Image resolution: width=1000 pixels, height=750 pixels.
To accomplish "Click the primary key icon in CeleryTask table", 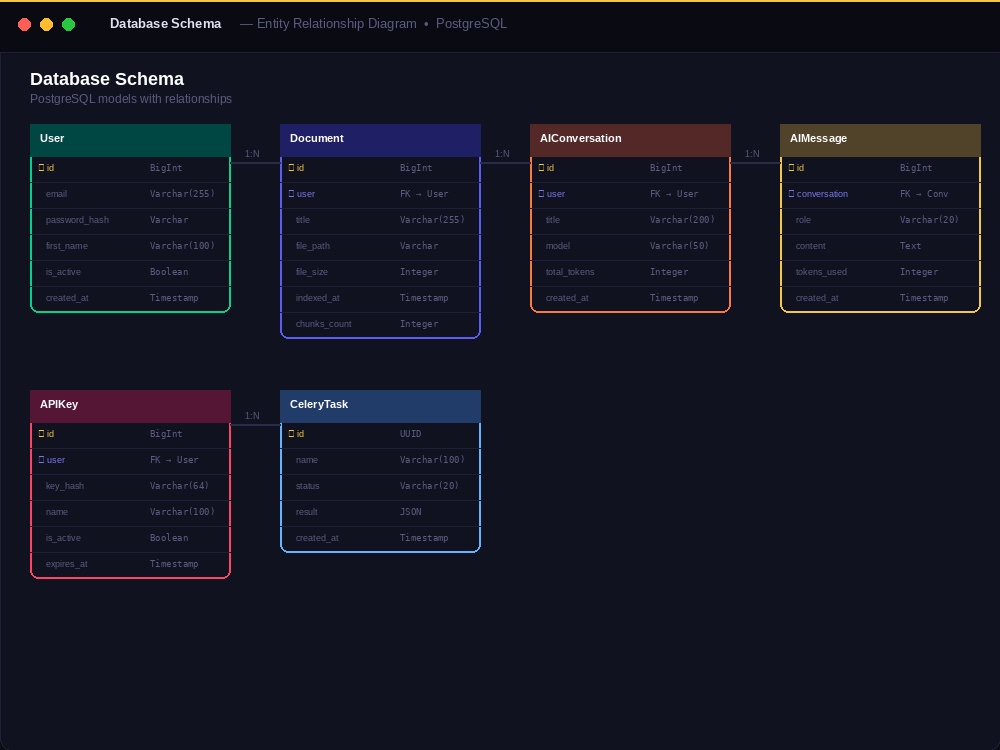I will coord(291,434).
